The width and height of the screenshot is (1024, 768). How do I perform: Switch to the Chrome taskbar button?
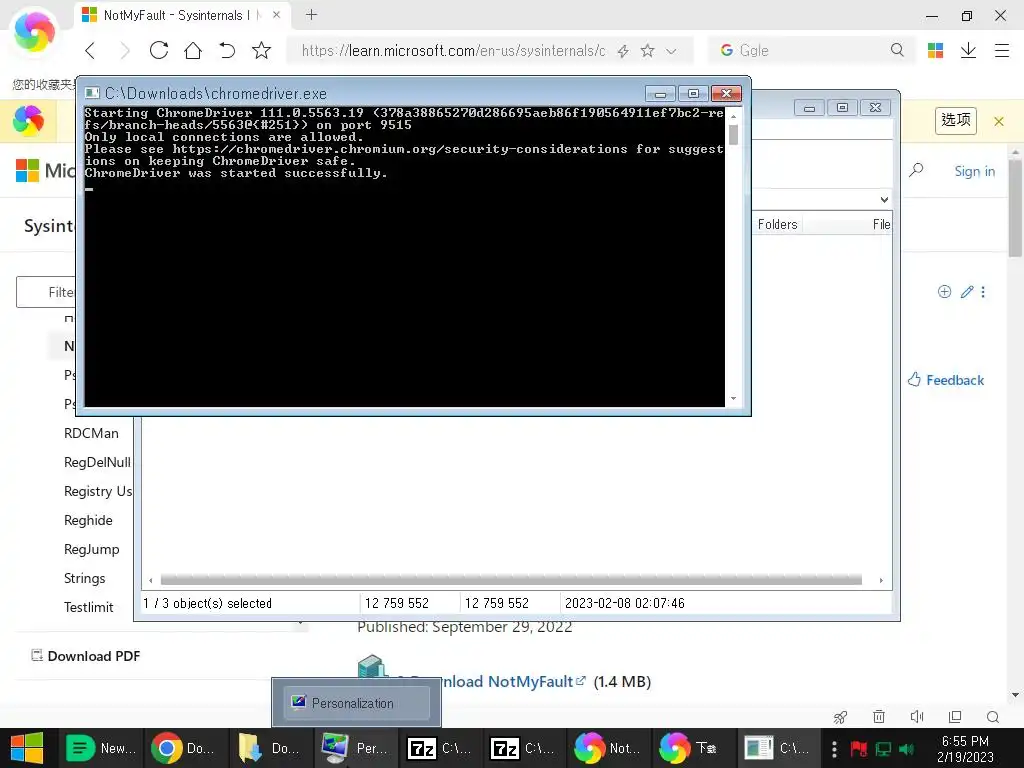tap(185, 748)
